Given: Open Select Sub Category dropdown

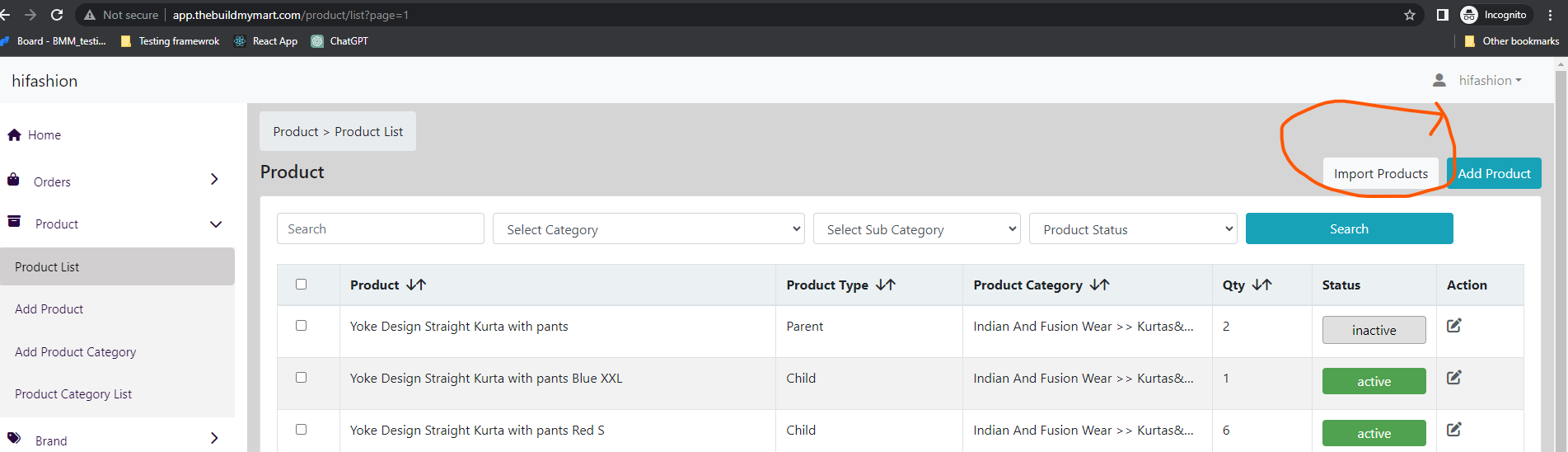Looking at the screenshot, I should pos(916,228).
